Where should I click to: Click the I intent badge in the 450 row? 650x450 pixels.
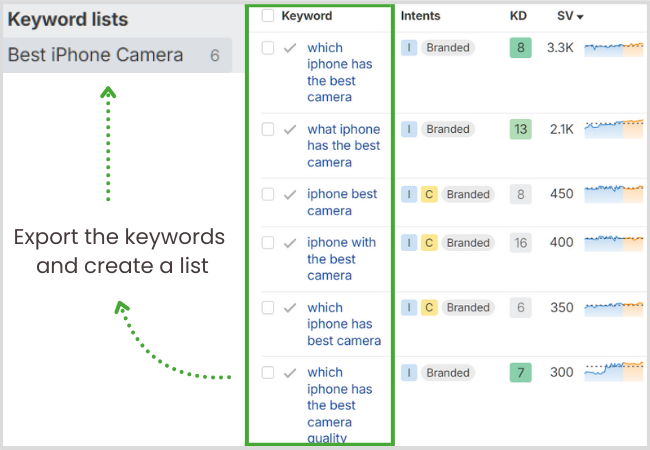coord(409,194)
